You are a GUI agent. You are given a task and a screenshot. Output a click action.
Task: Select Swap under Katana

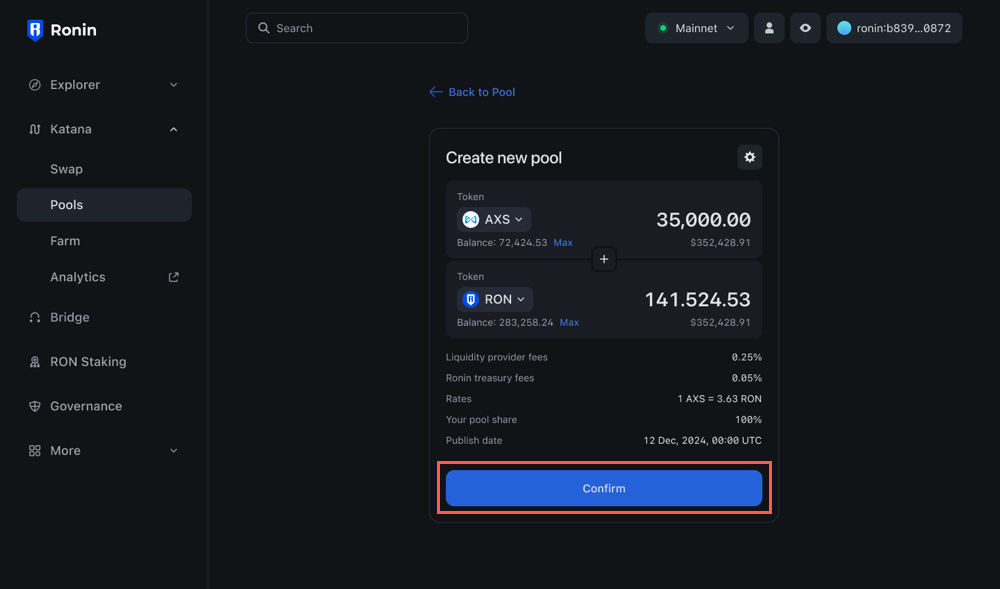pyautogui.click(x=66, y=169)
